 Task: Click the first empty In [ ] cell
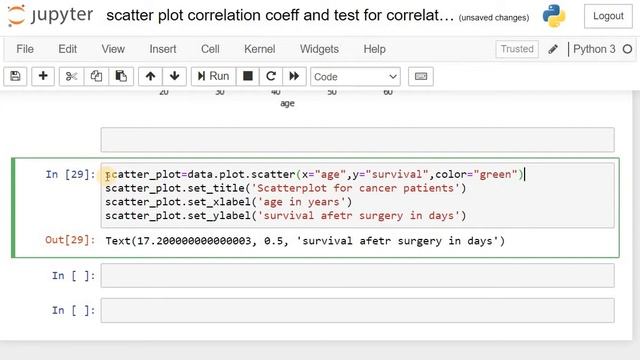pyautogui.click(x=358, y=276)
